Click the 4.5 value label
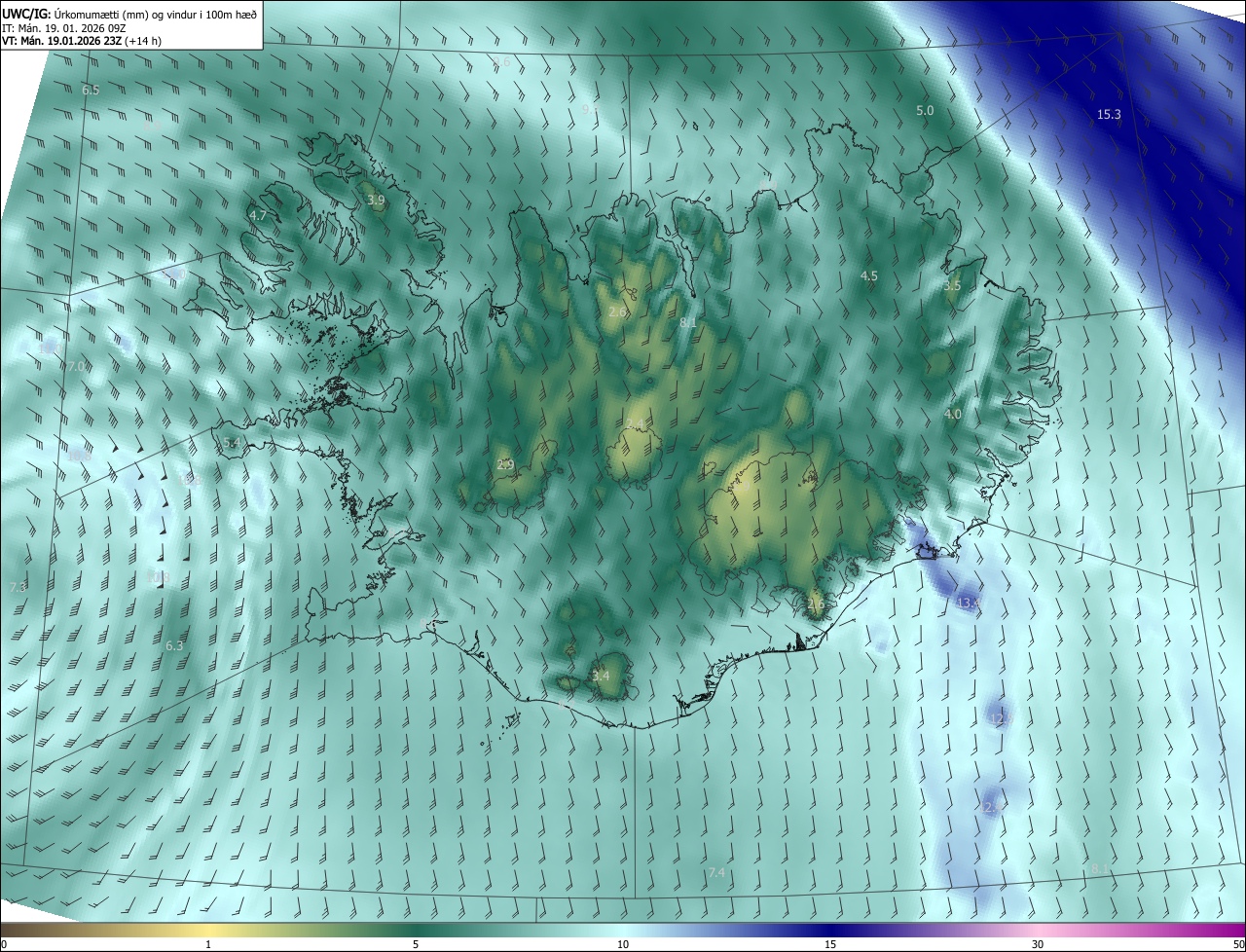This screenshot has width=1246, height=952. [869, 276]
